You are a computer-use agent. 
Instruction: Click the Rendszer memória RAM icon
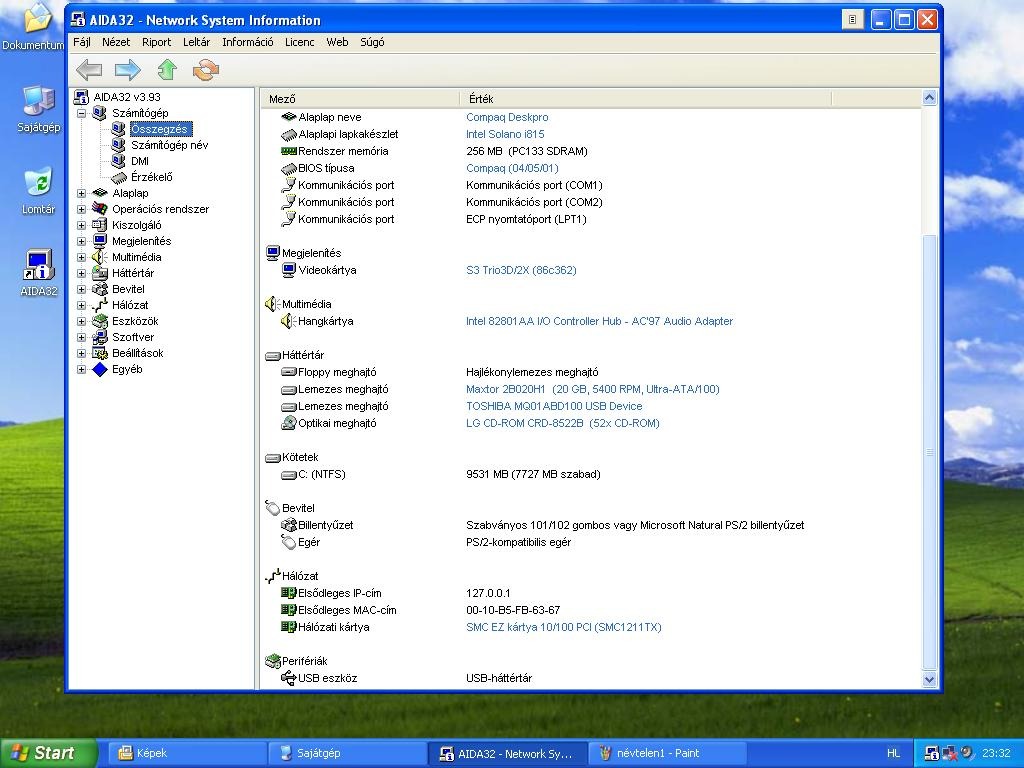[x=289, y=151]
